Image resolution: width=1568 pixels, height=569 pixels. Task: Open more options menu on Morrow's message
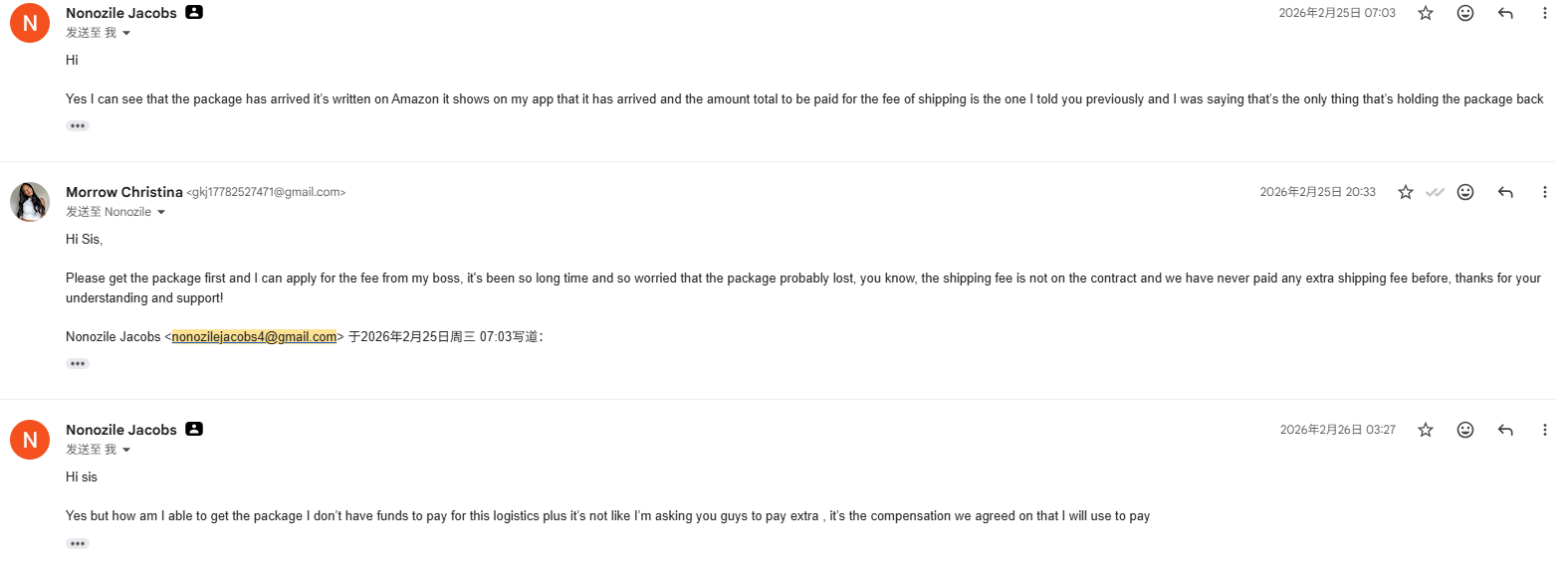click(x=1544, y=192)
